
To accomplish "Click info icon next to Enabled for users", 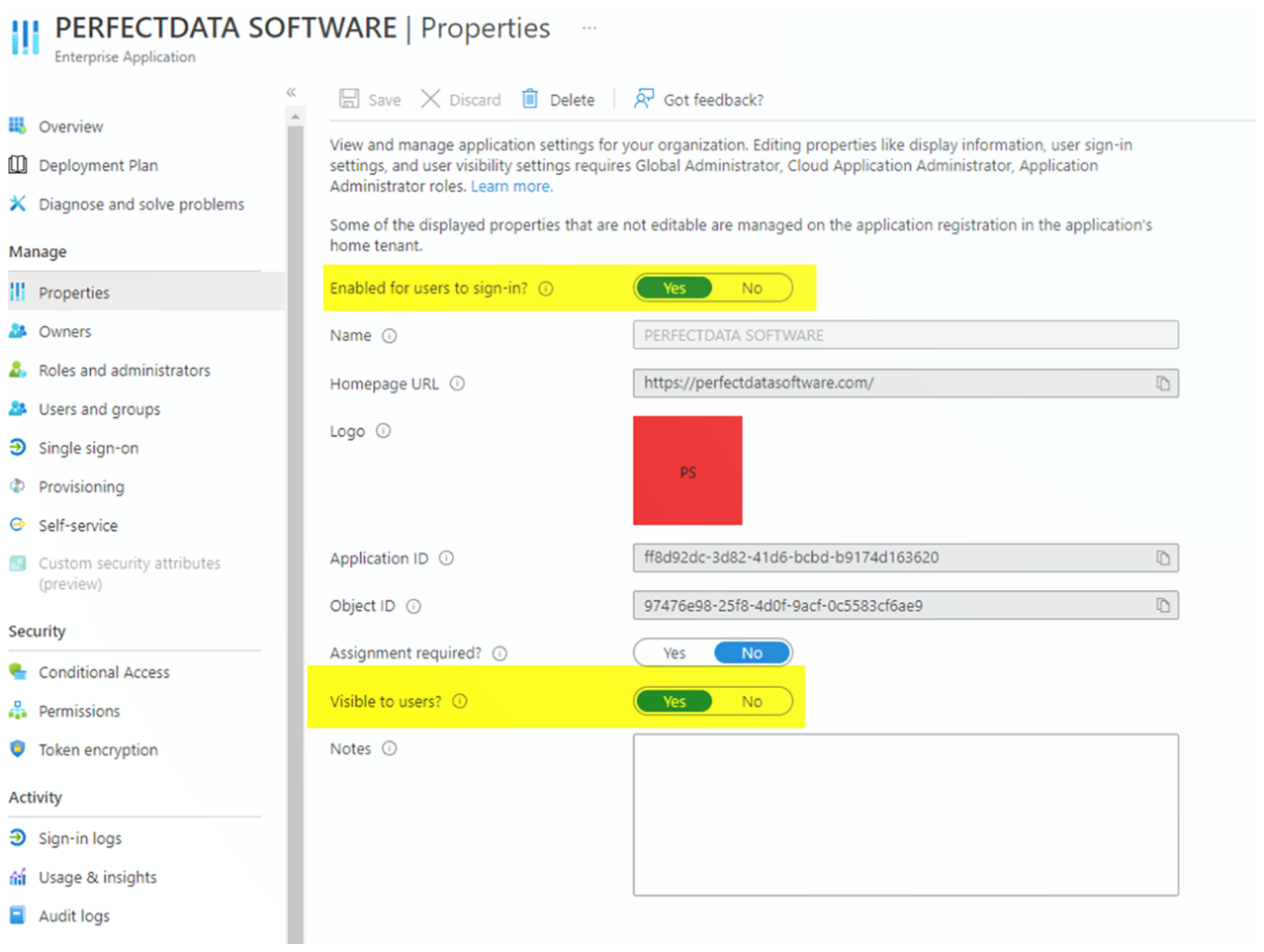I will (x=546, y=288).
